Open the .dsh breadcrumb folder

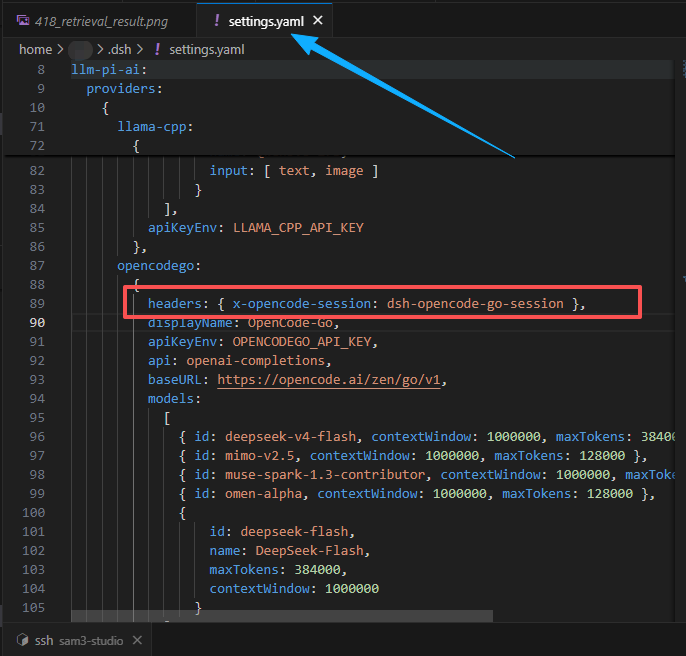pyautogui.click(x=119, y=49)
